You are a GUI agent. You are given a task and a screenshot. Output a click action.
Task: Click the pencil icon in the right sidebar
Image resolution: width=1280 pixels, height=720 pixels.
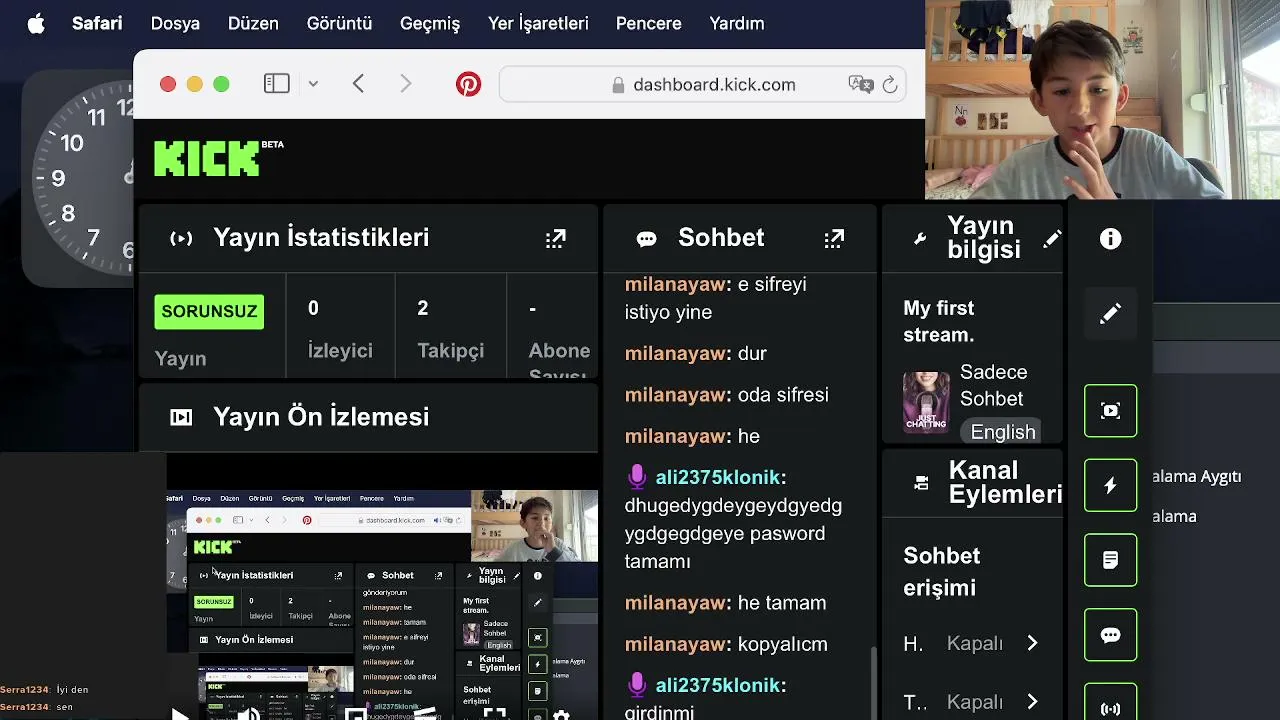1110,314
